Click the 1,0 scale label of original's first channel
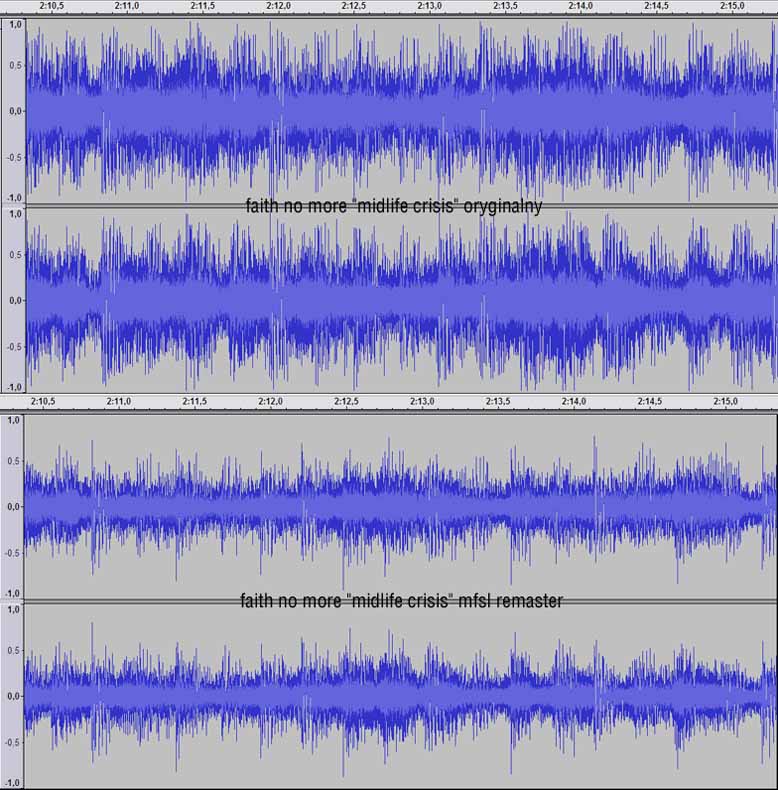The width and height of the screenshot is (778, 790). click(x=16, y=24)
